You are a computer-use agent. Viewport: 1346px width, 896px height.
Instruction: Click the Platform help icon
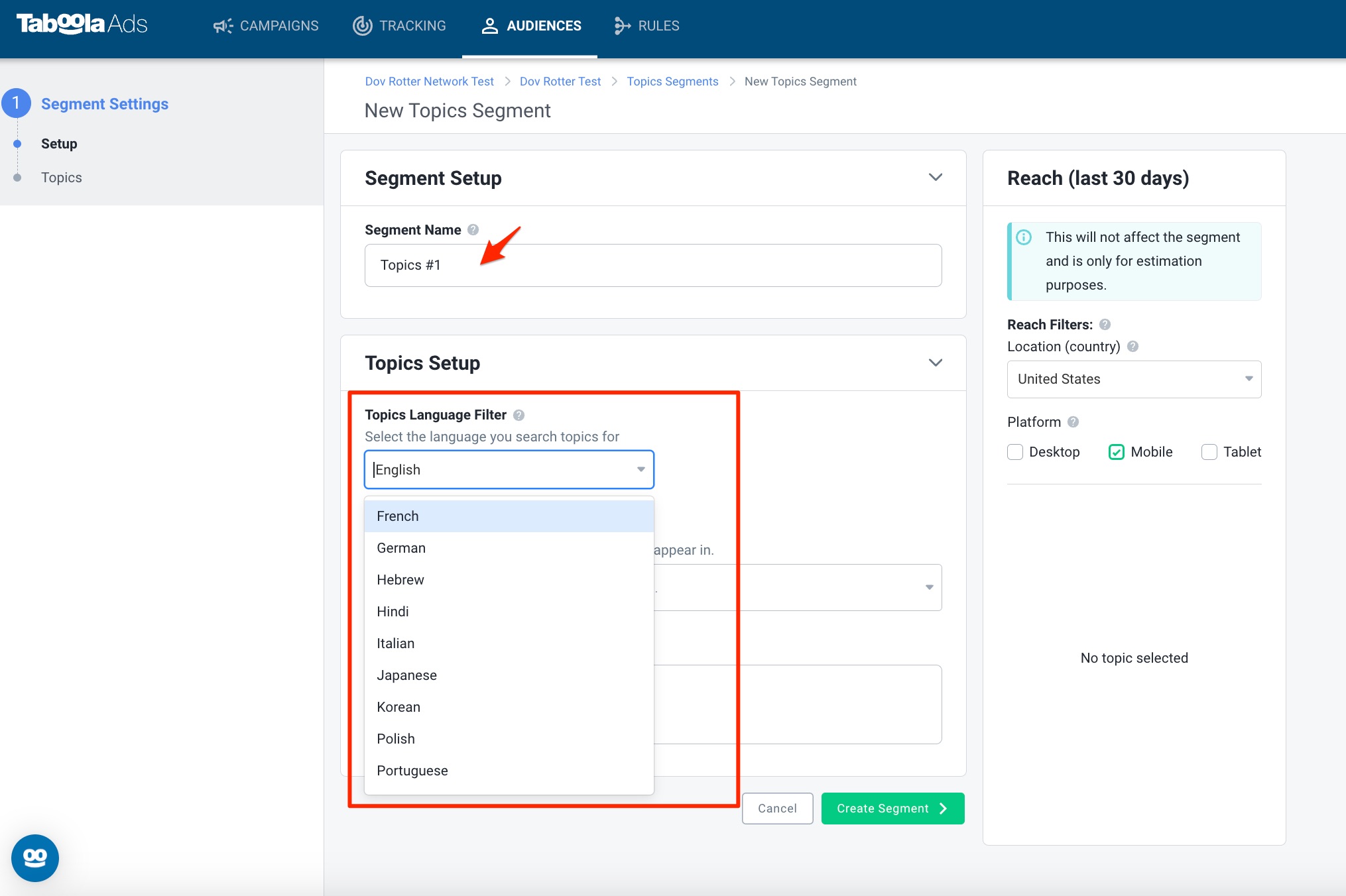pyautogui.click(x=1073, y=422)
